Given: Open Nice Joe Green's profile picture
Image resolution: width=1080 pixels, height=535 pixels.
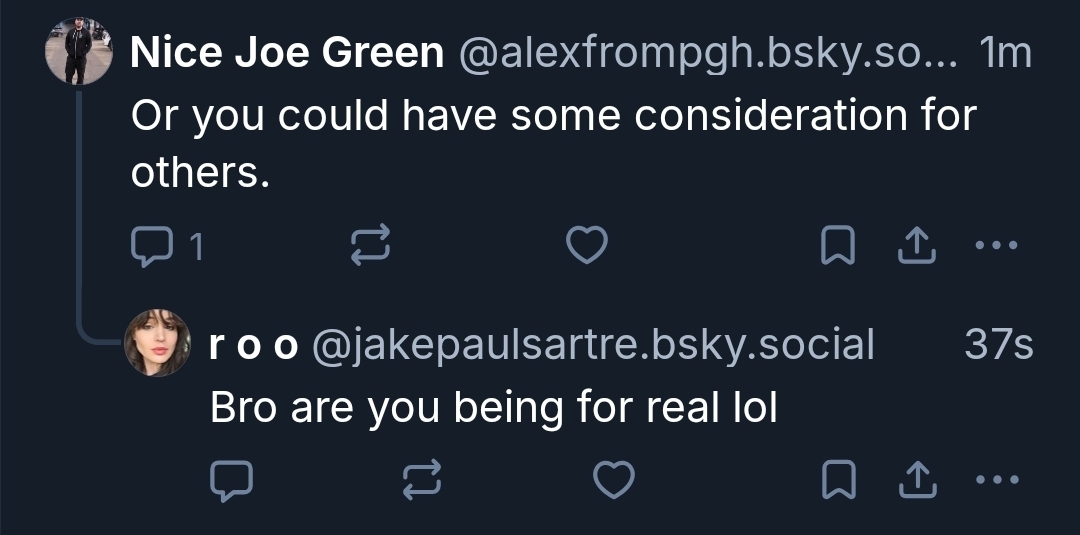Looking at the screenshot, I should (79, 51).
